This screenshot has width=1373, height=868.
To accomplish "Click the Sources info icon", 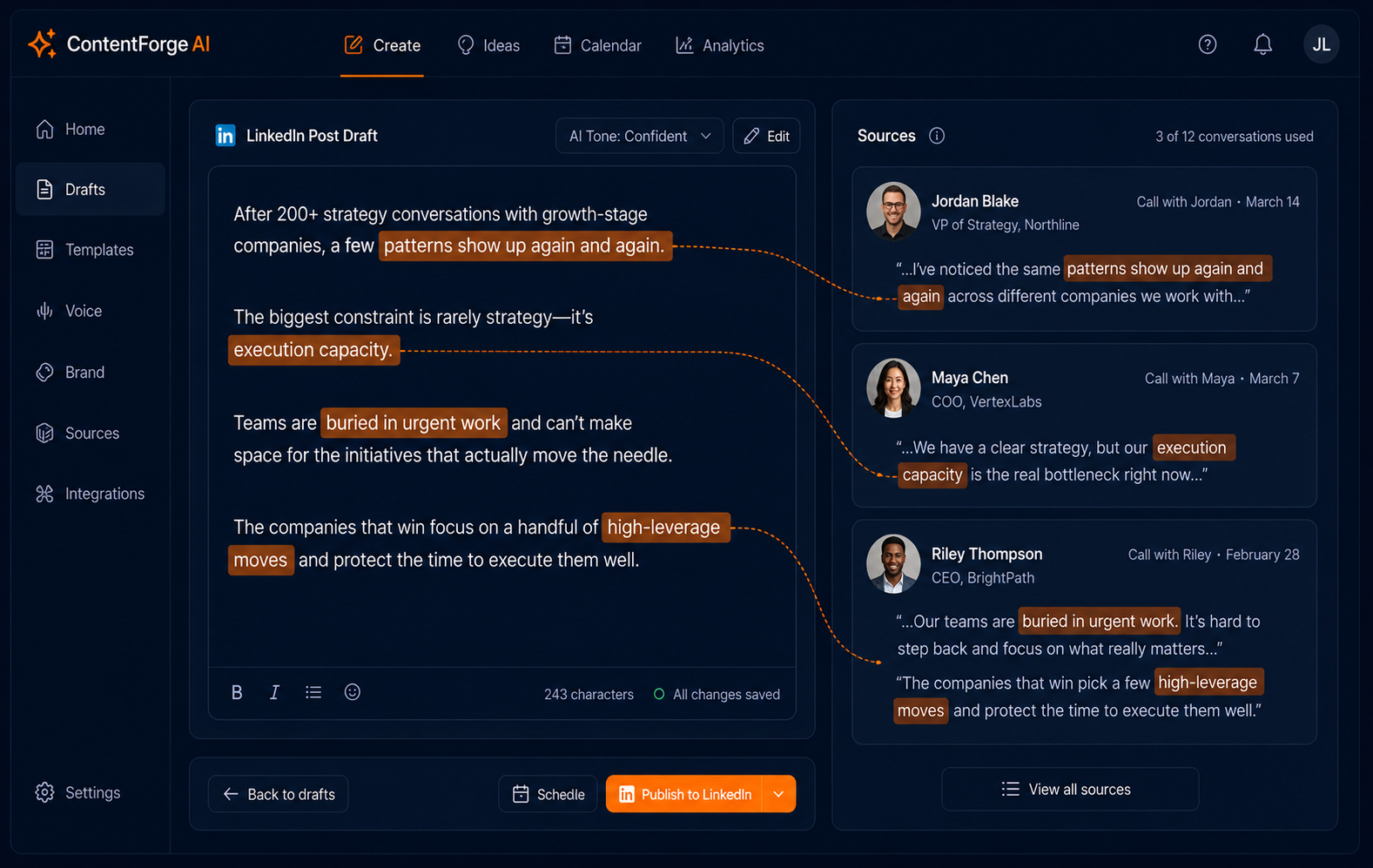I will click(x=937, y=136).
